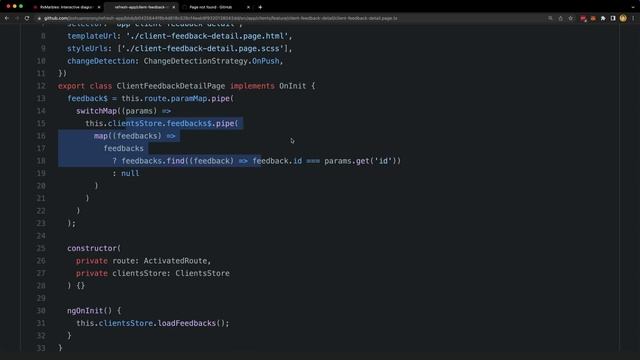Click 'ClientFeedbackDetailPage' class name
640x360 pixels.
[x=171, y=86]
